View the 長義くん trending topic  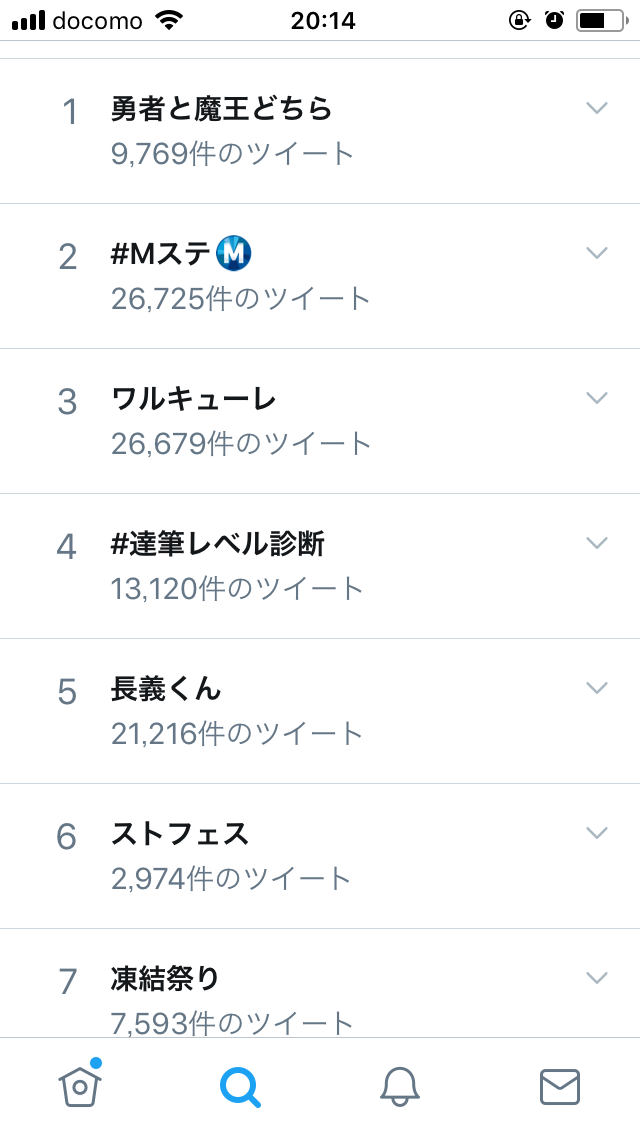coord(166,689)
